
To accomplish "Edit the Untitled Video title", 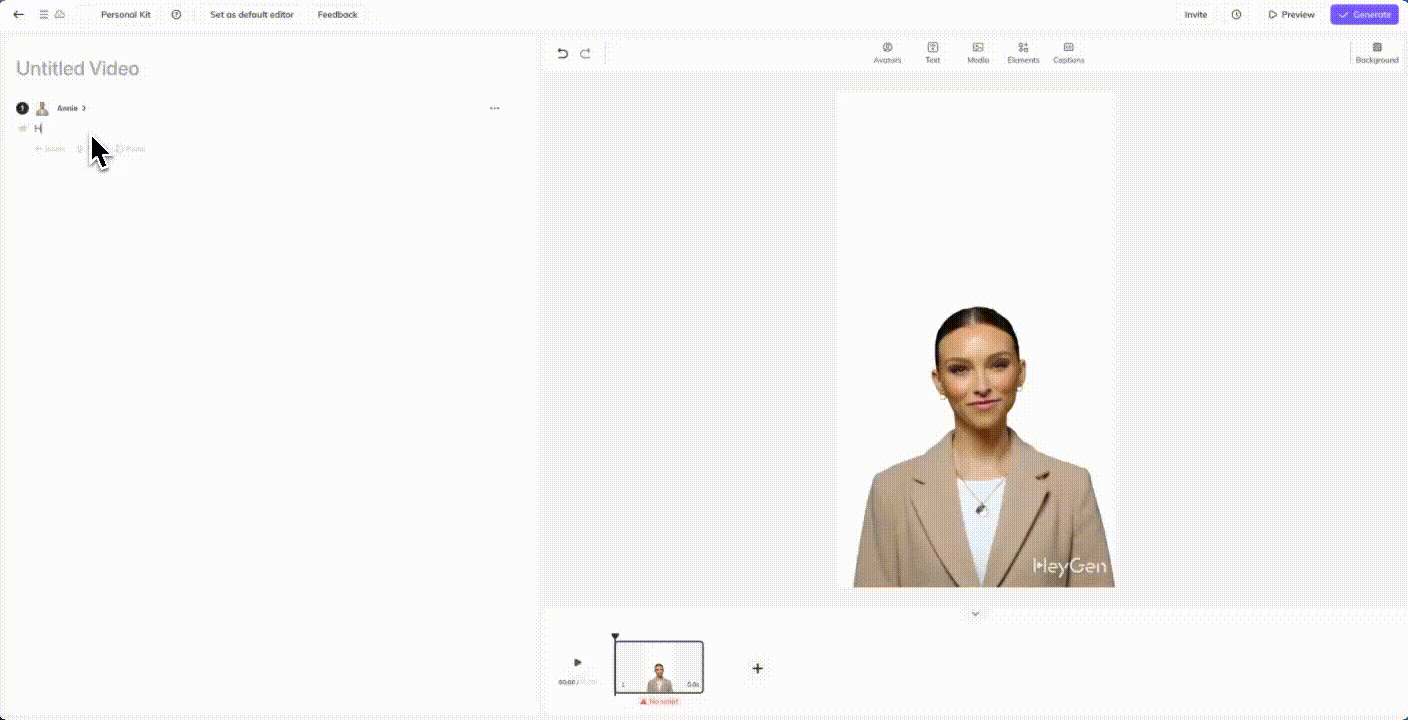I will [x=78, y=69].
